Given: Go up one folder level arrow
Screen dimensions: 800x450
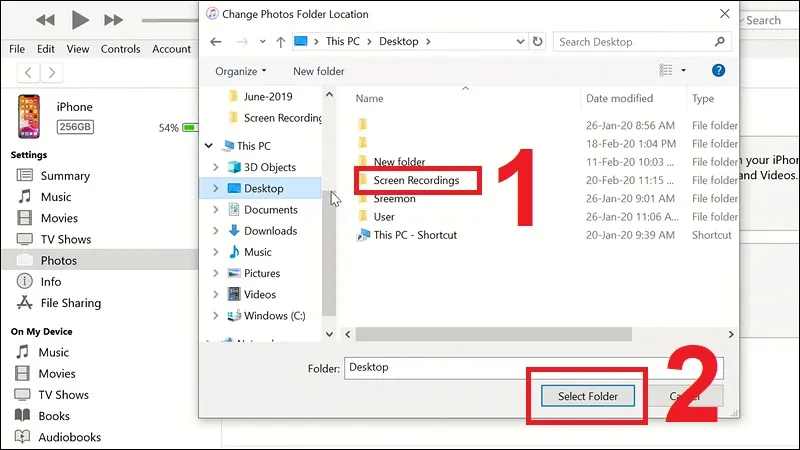Looking at the screenshot, I should pyautogui.click(x=280, y=41).
